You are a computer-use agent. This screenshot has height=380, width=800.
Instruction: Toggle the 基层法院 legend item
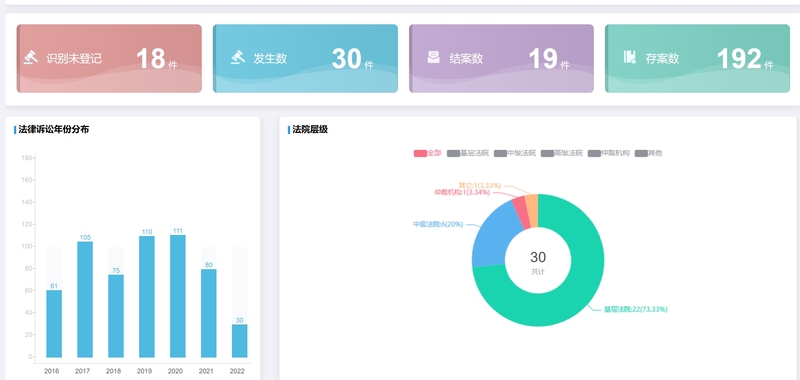pos(468,153)
